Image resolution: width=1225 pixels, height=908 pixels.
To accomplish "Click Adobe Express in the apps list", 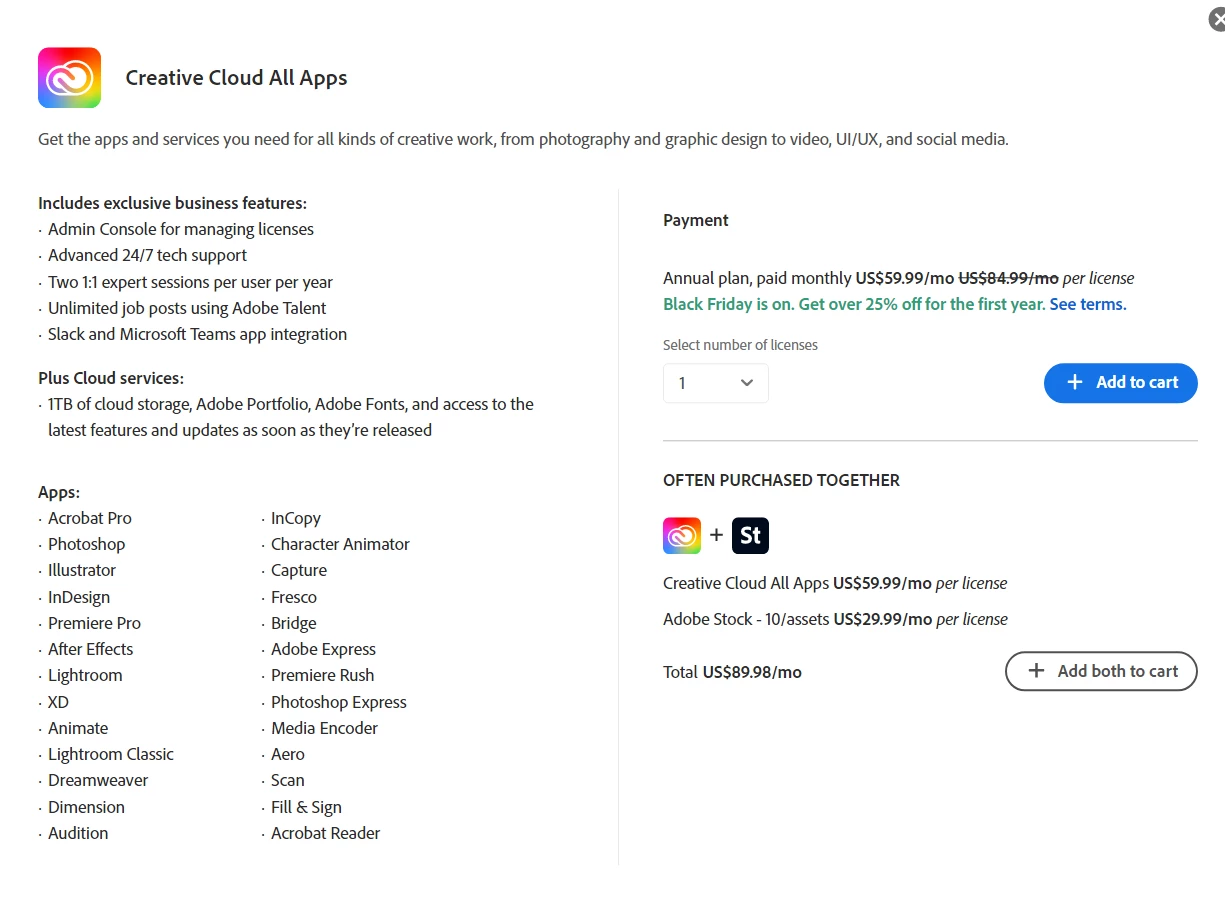I will point(323,649).
